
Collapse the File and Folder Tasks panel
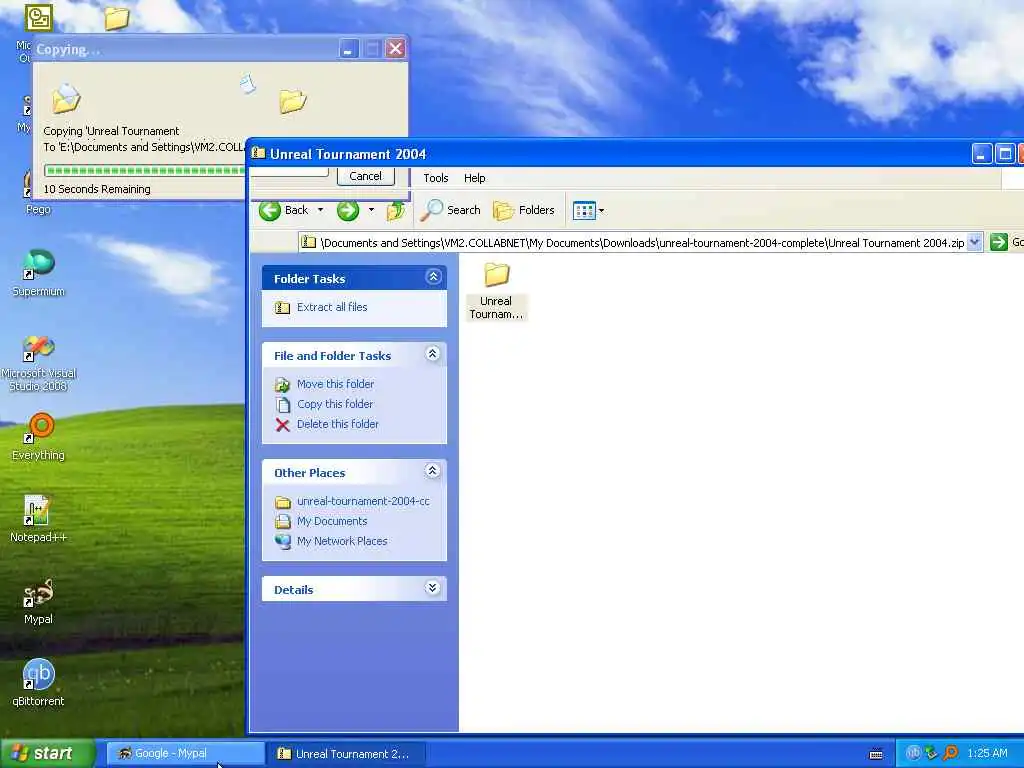(432, 354)
